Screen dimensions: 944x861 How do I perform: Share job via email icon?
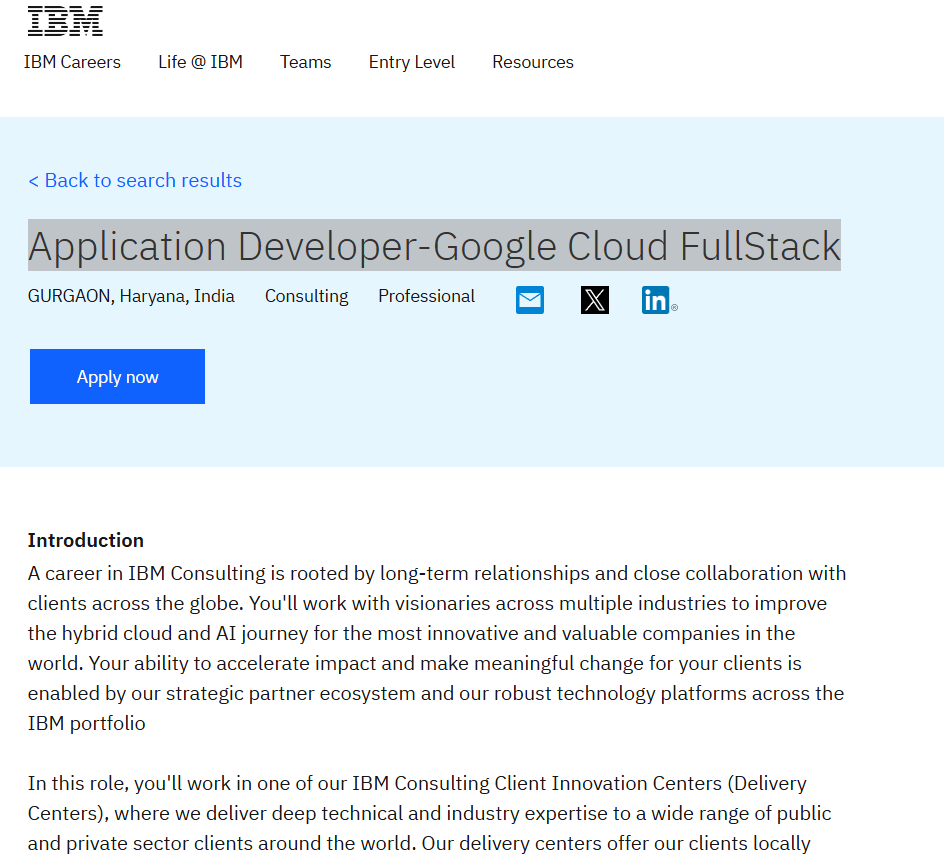pos(530,300)
